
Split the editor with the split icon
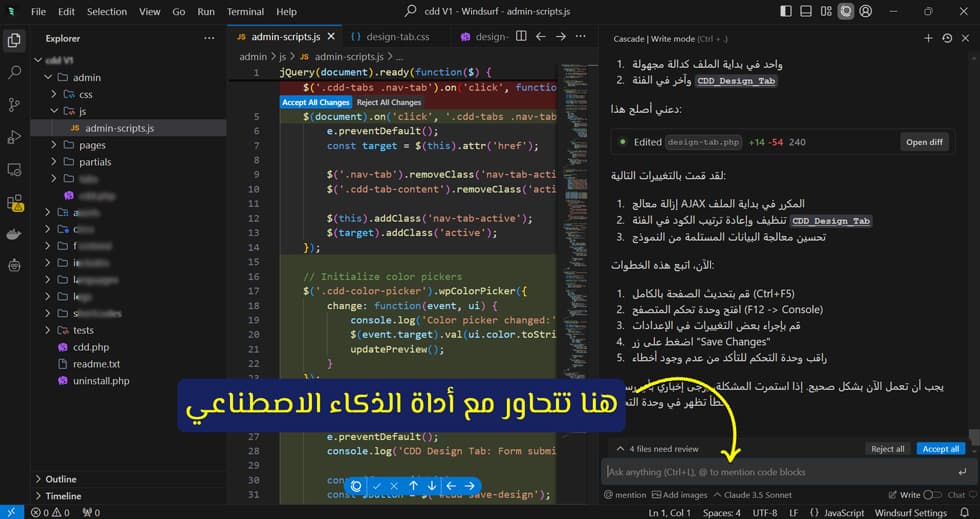(521, 36)
